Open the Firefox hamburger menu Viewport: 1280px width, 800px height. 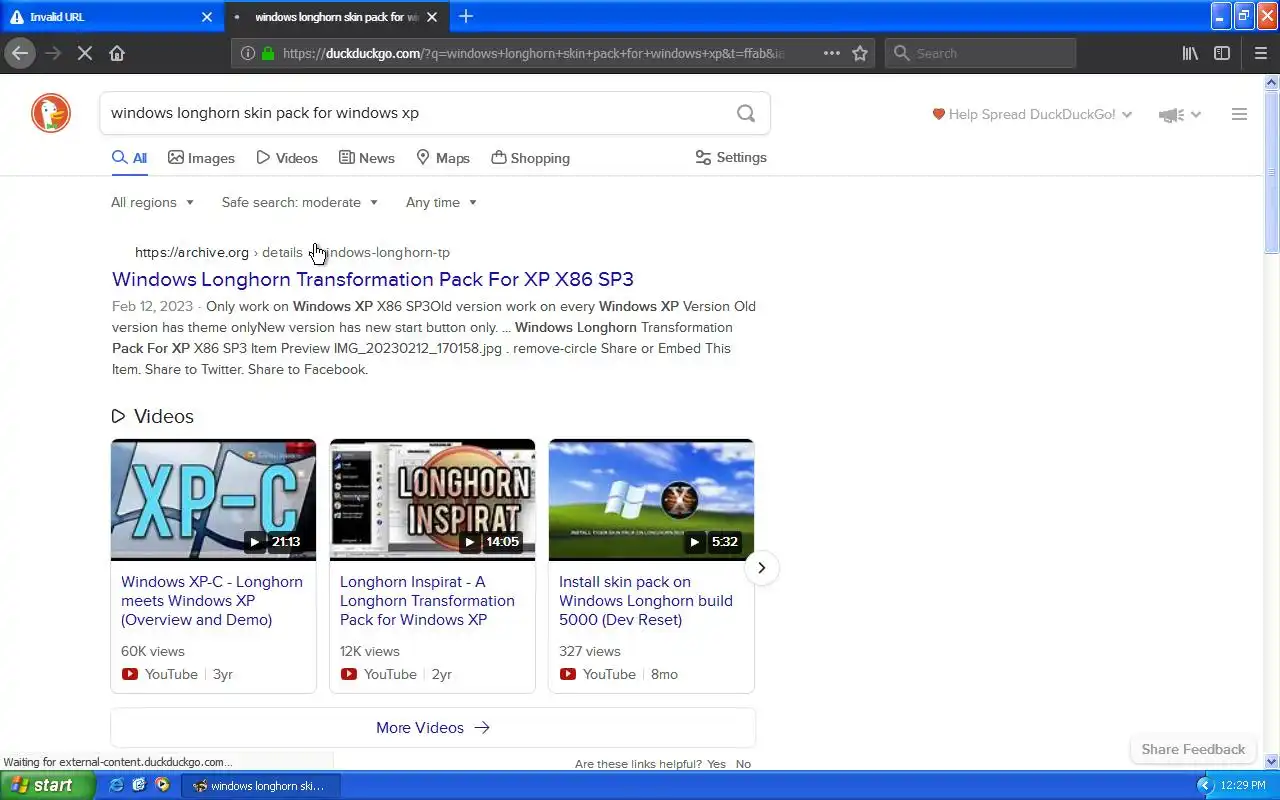1261,53
